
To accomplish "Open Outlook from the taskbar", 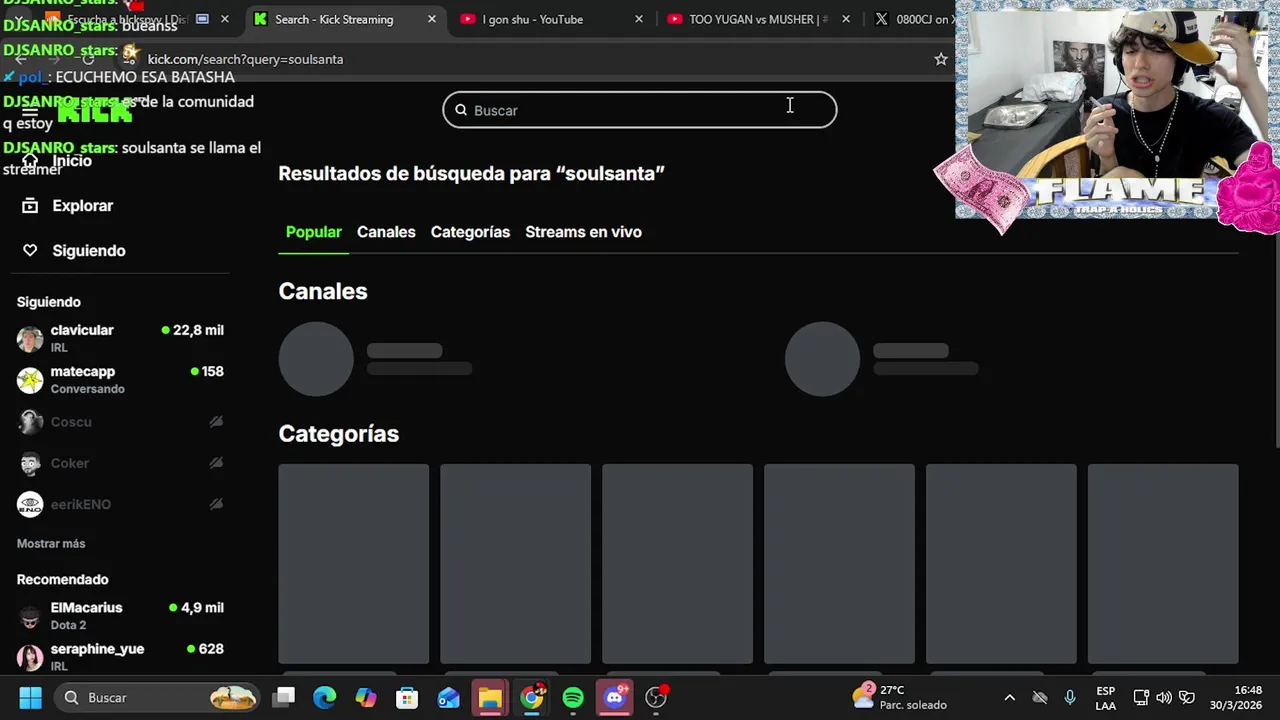I will coord(449,697).
